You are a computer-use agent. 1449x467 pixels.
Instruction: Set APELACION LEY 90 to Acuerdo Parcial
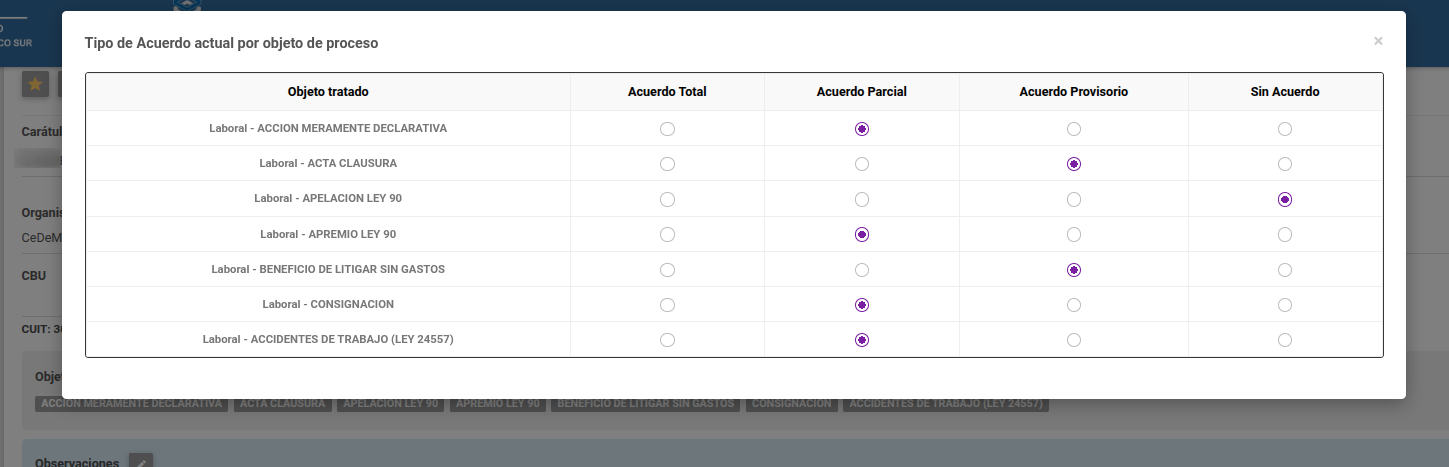[862, 199]
